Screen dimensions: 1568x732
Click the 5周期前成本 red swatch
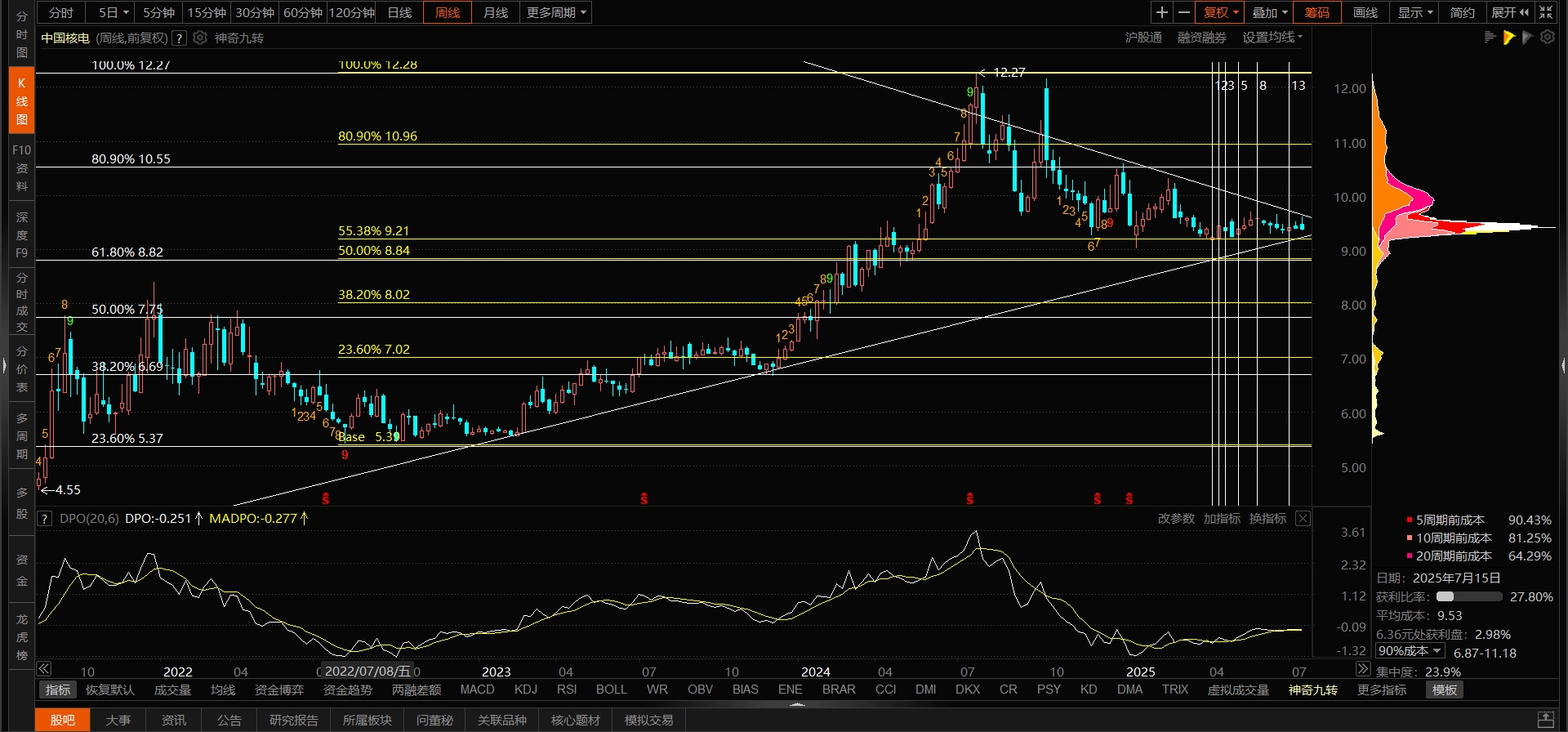click(x=1410, y=520)
